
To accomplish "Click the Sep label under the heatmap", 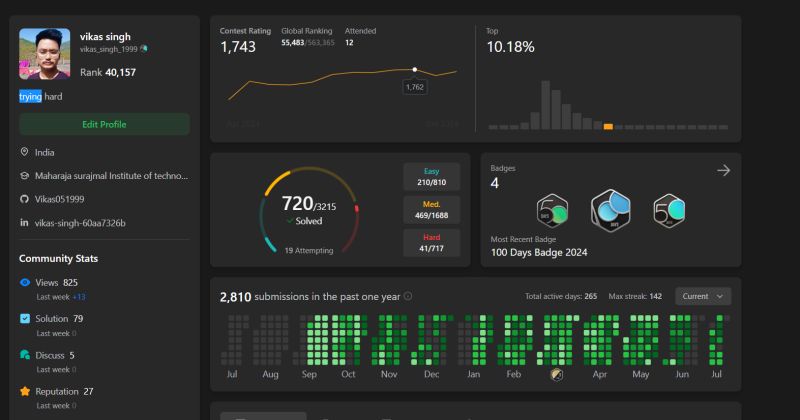I will click(x=309, y=374).
